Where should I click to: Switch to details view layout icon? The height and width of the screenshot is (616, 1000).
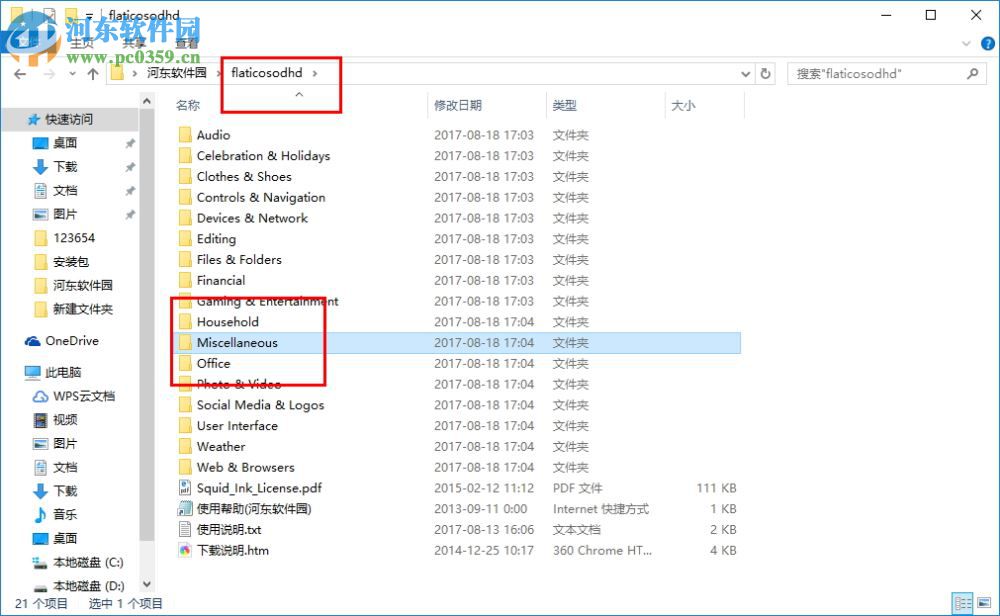point(962,603)
